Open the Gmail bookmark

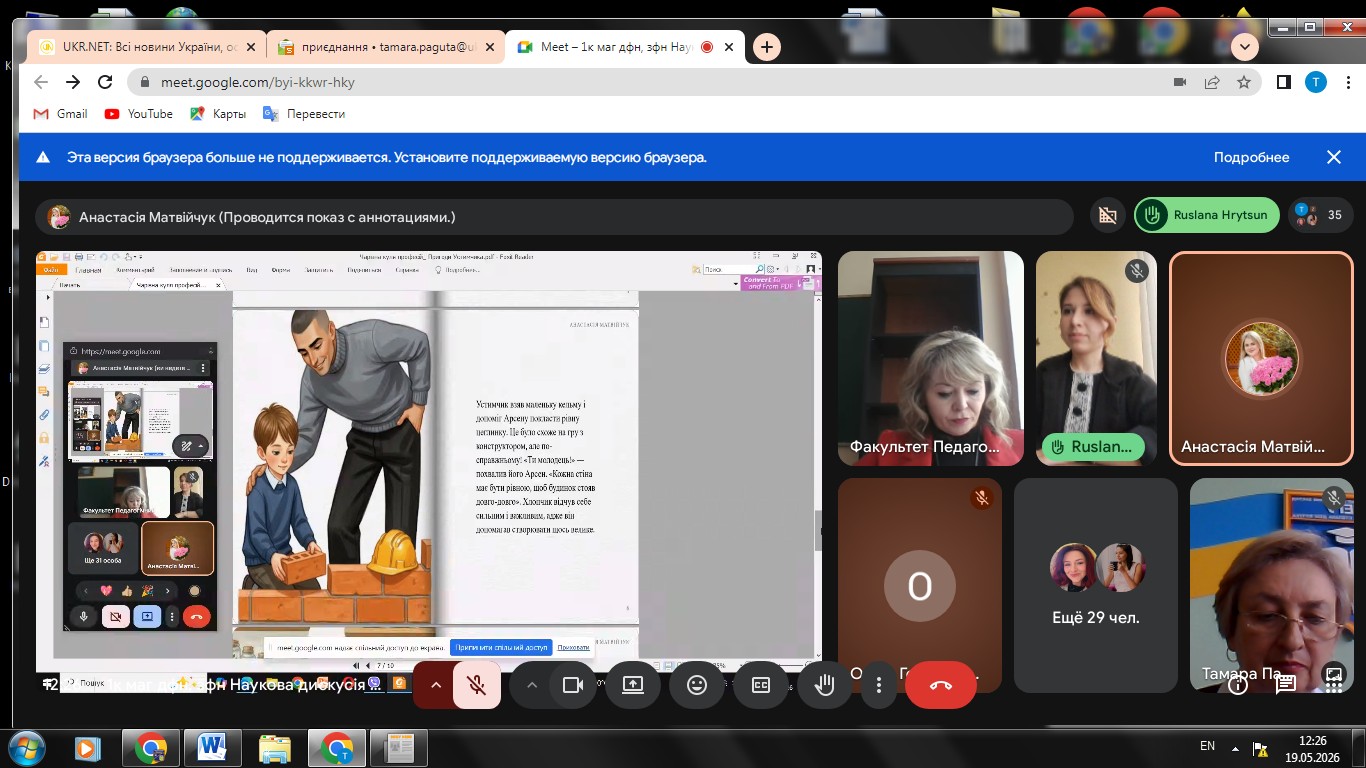[61, 114]
